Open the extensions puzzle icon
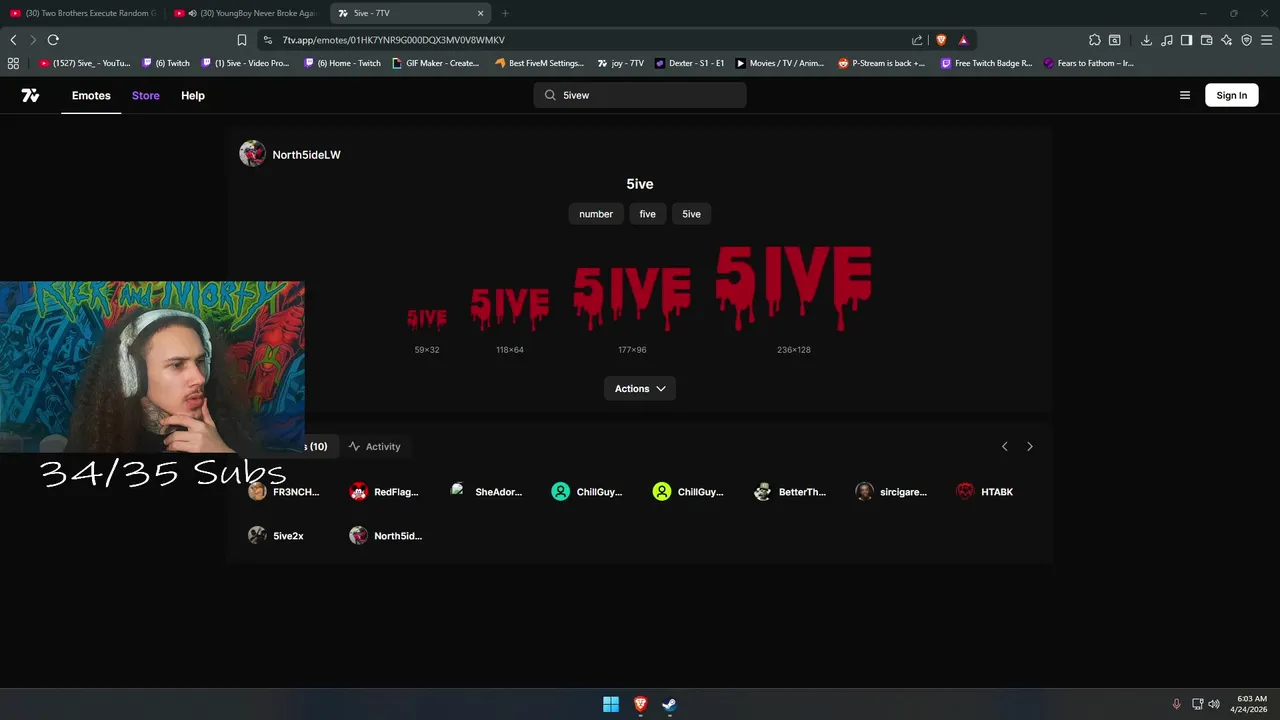 pos(1095,40)
